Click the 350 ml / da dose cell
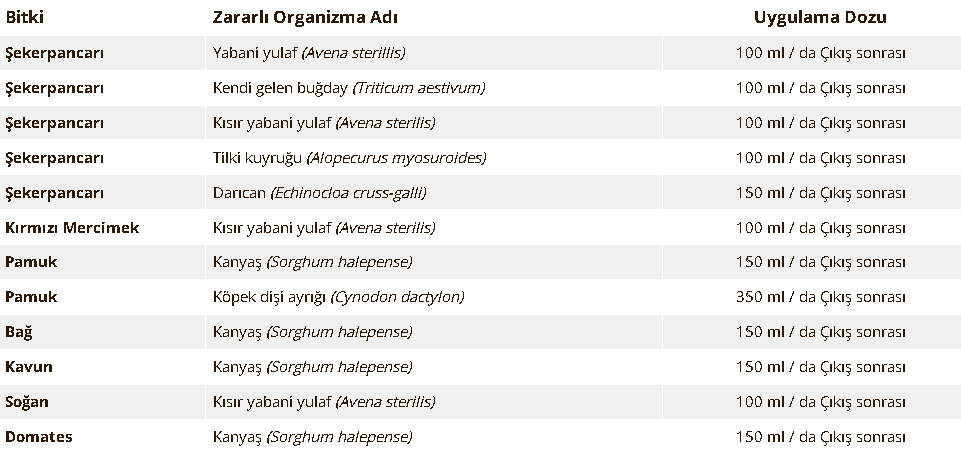Viewport: 961px width, 452px height. 820,297
